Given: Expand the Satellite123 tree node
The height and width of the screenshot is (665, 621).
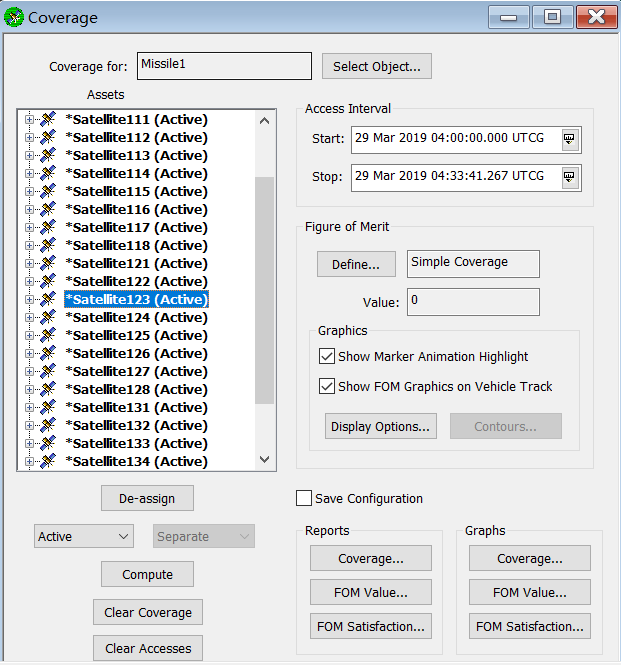Looking at the screenshot, I should coord(29,299).
